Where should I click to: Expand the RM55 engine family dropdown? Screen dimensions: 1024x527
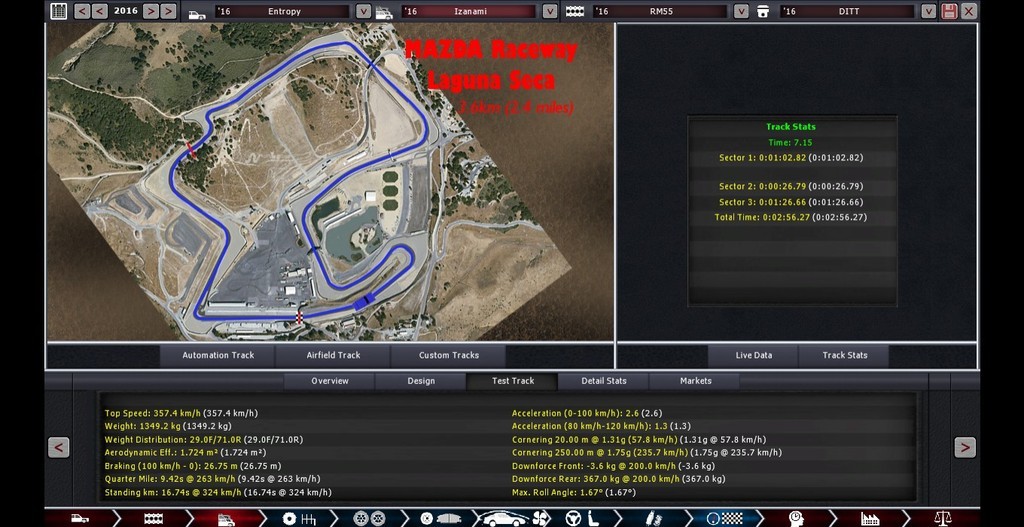(x=740, y=11)
